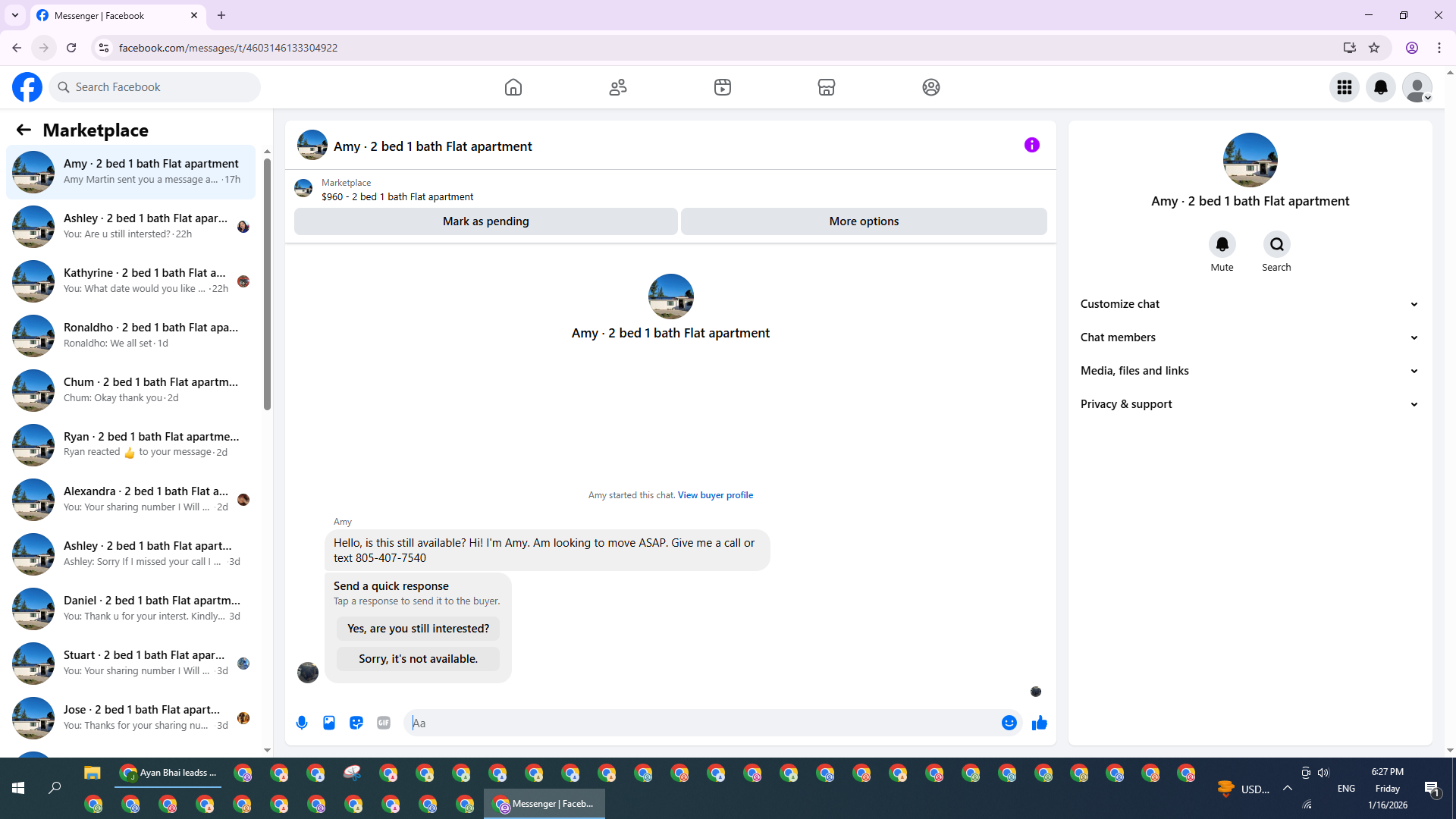The width and height of the screenshot is (1456, 819).
Task: Search in conversation using the magnifier icon
Action: 1276,244
